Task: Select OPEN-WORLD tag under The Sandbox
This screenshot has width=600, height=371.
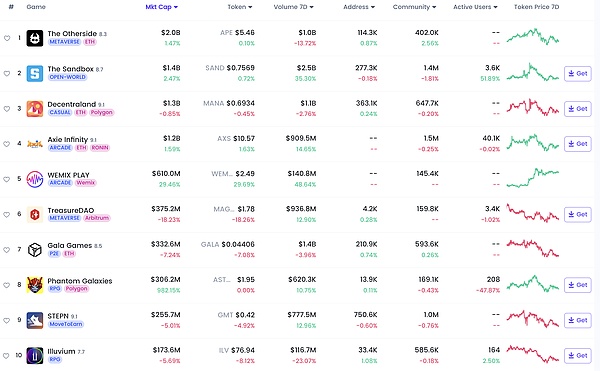Action: tap(67, 77)
